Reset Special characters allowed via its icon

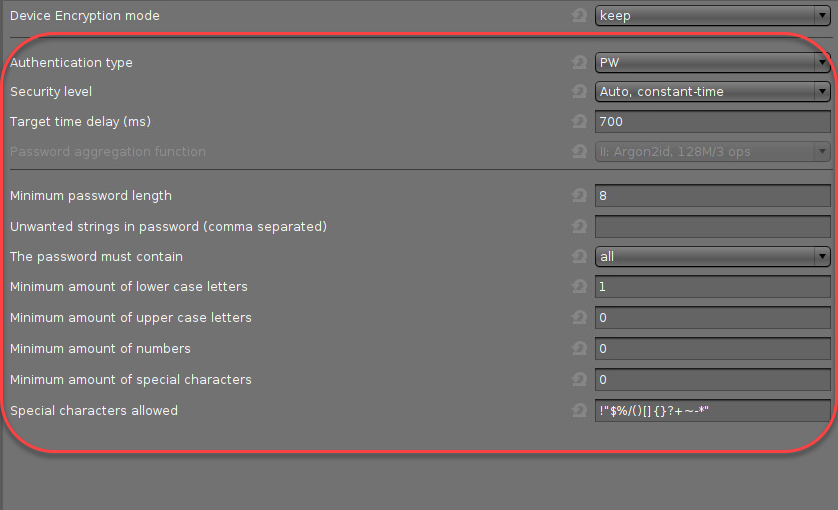click(579, 411)
